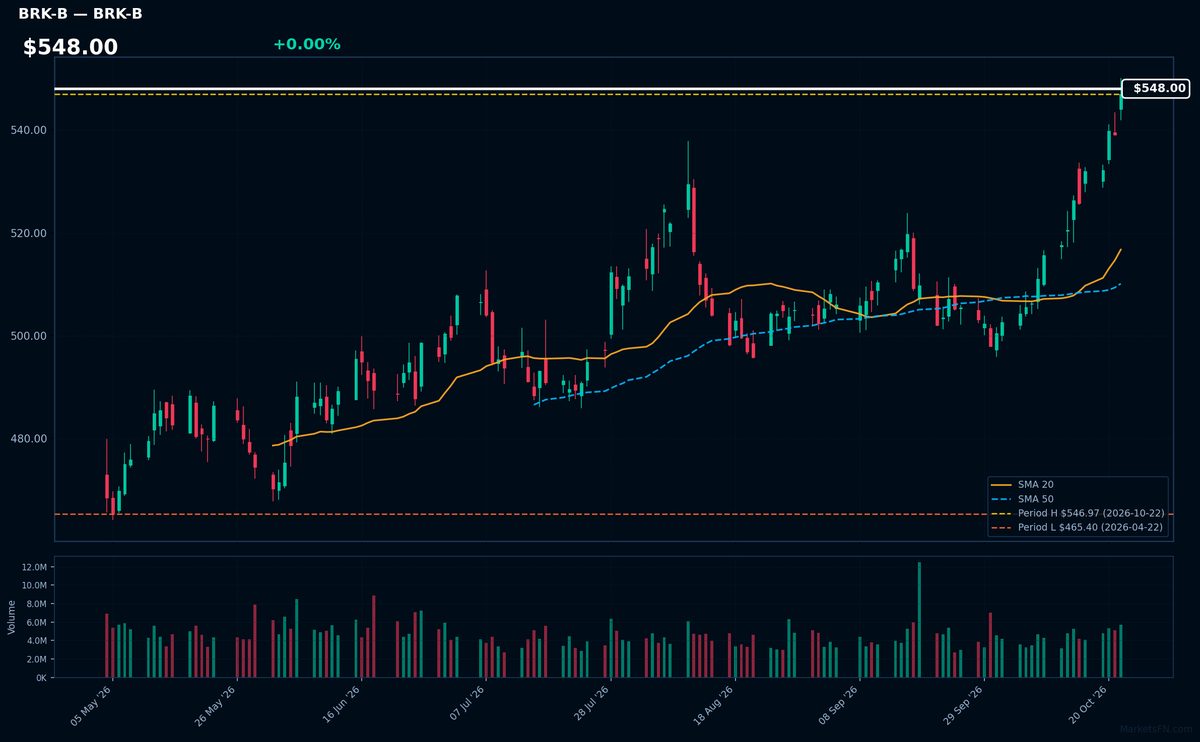Click the 05 May '26 date label
The height and width of the screenshot is (742, 1200).
coord(92,707)
